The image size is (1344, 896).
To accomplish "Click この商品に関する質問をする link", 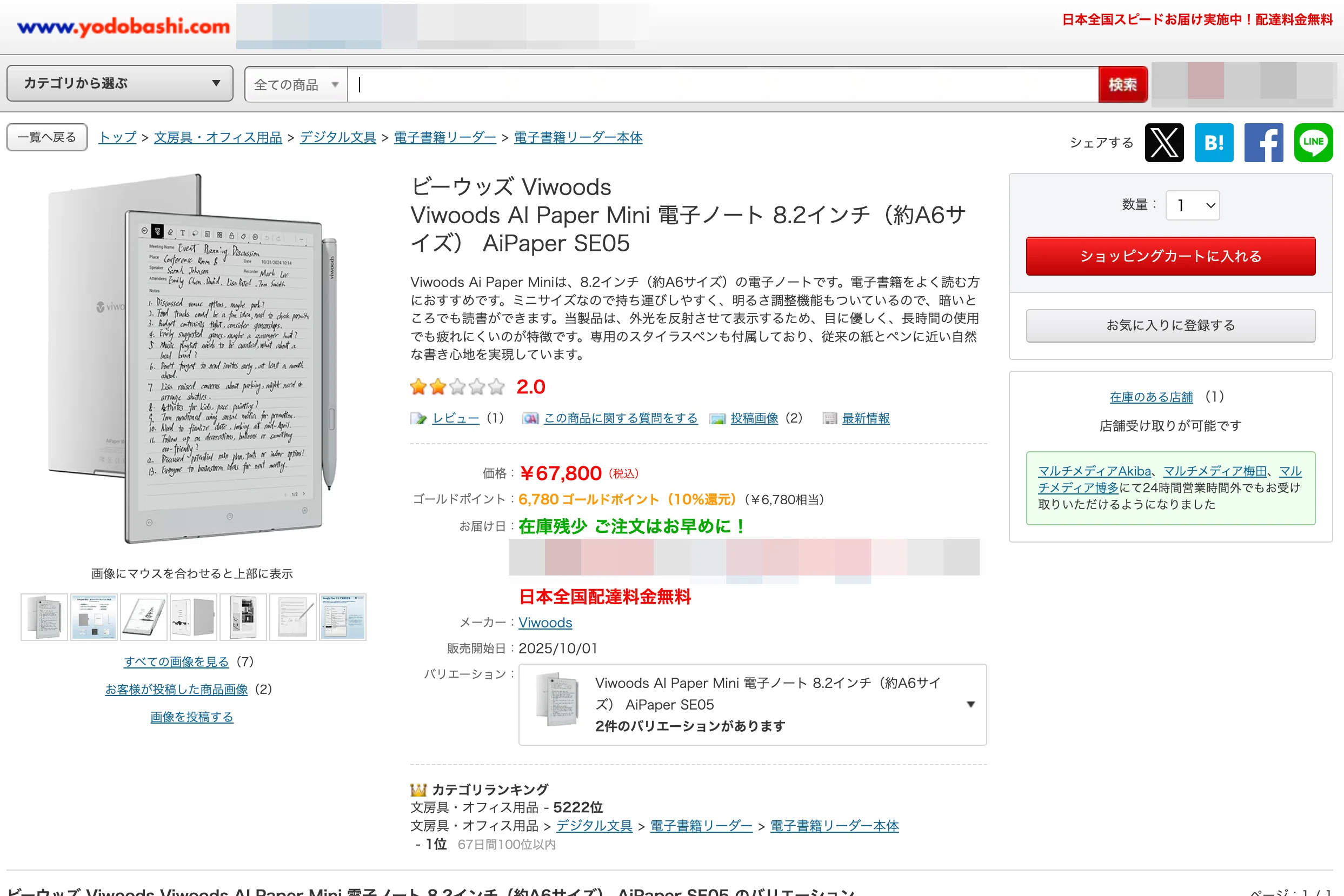I will (x=620, y=418).
